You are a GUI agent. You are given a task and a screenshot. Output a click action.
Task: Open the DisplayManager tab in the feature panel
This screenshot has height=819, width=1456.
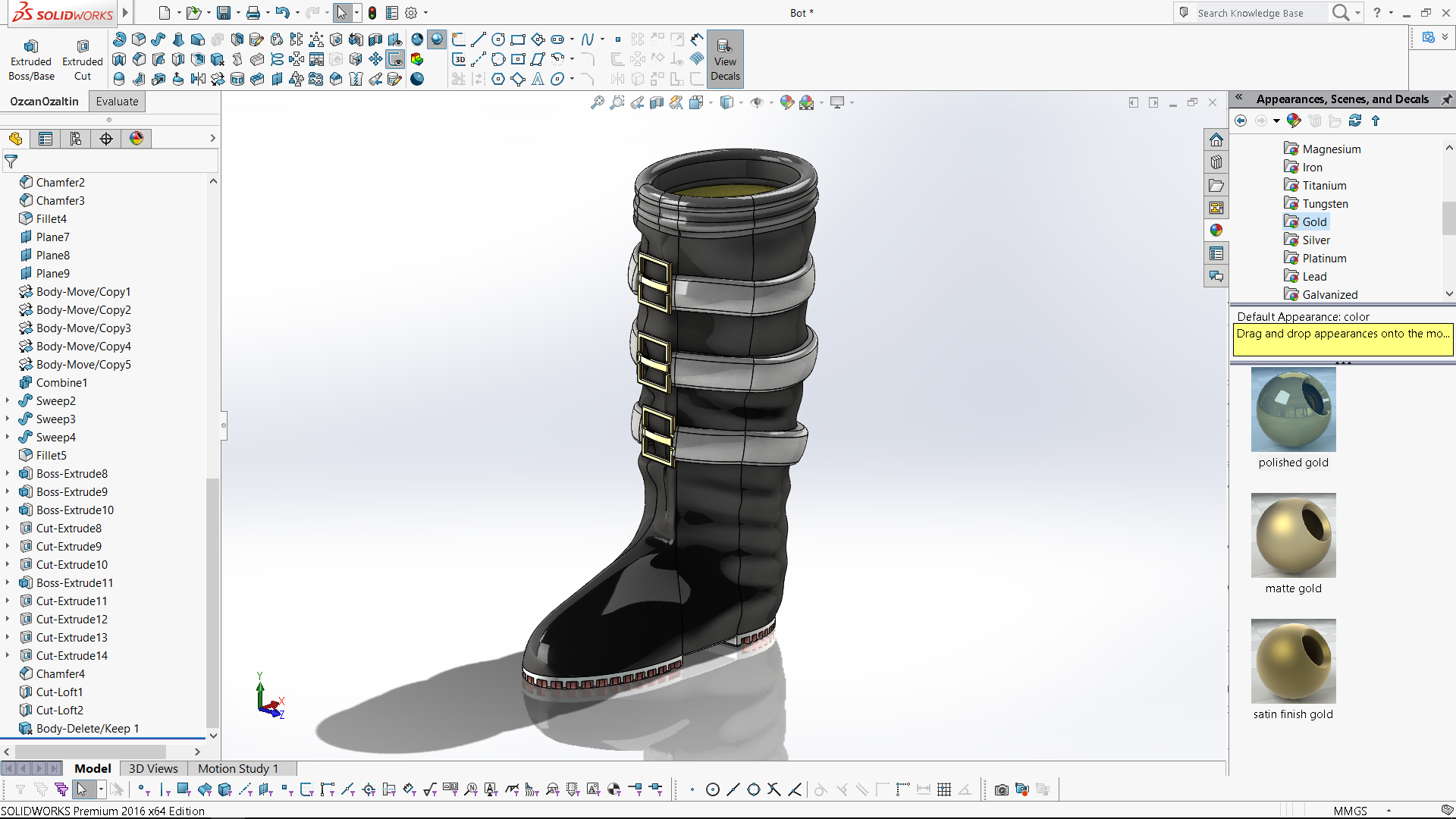pyautogui.click(x=136, y=139)
